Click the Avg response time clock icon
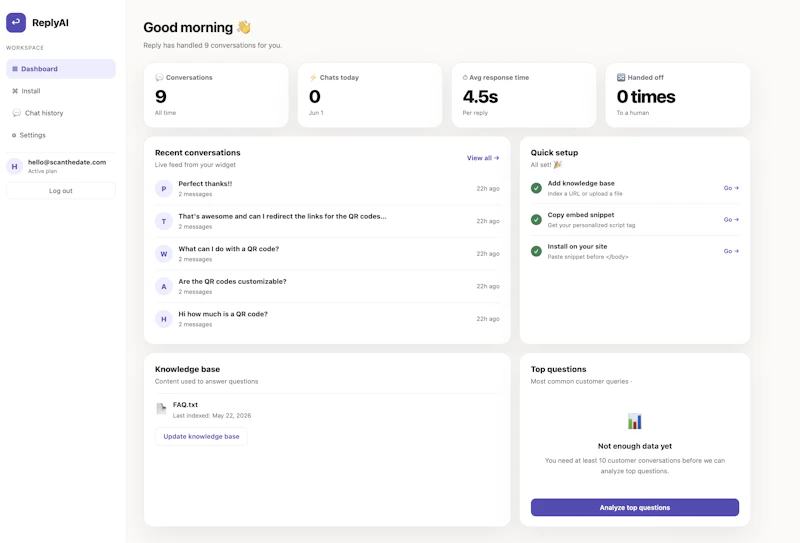 (x=465, y=78)
